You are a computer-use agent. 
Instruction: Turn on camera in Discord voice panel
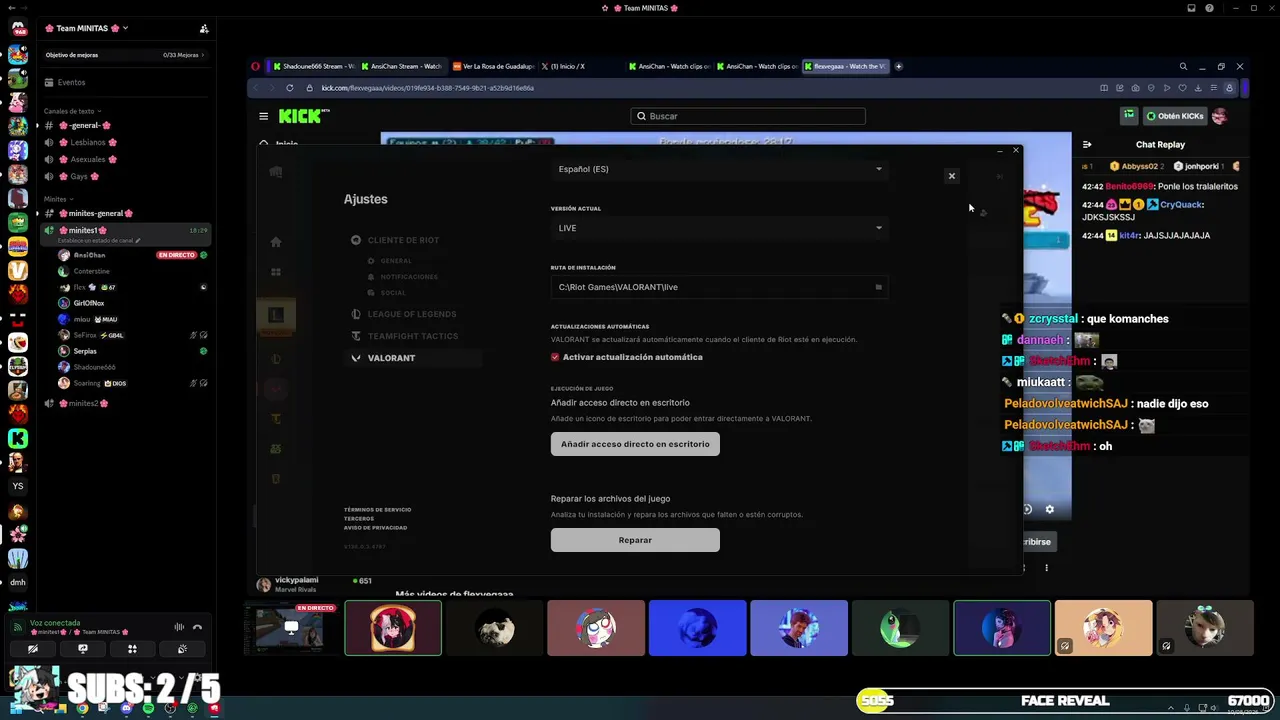coord(33,648)
